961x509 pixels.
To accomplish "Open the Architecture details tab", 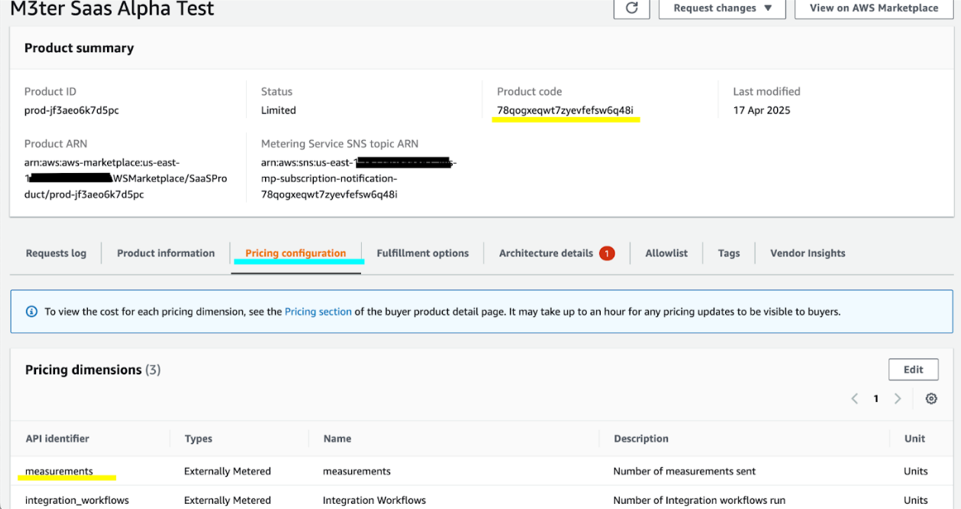I will [545, 254].
